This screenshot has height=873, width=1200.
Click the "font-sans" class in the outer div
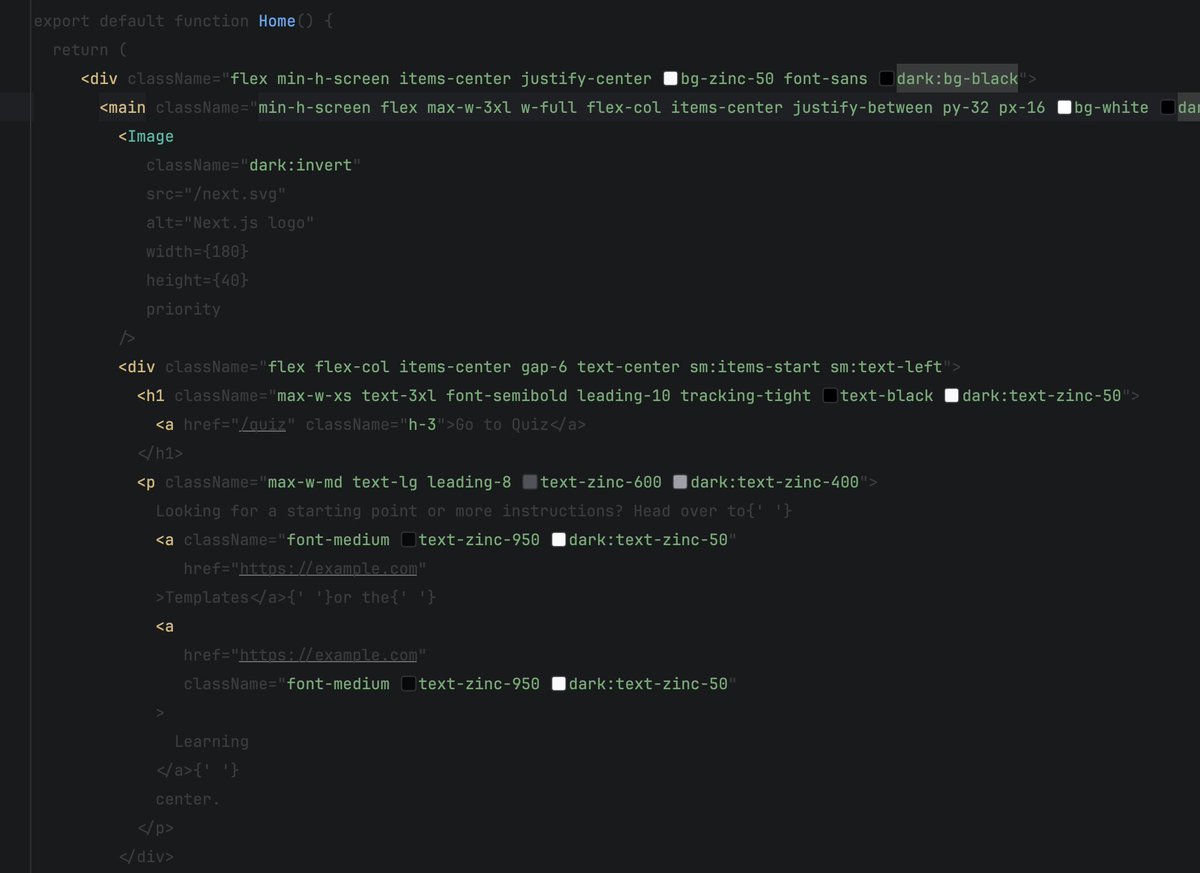point(825,79)
